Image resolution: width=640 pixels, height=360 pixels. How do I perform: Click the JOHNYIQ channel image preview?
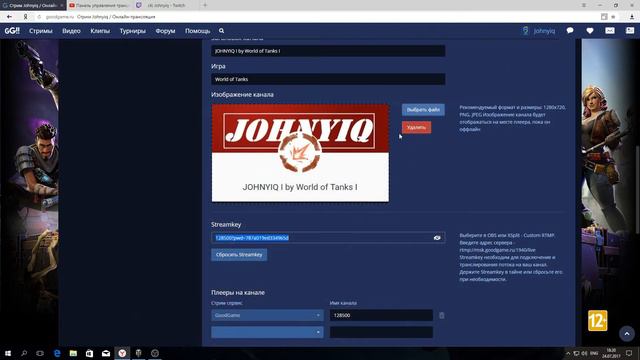tap(300, 153)
